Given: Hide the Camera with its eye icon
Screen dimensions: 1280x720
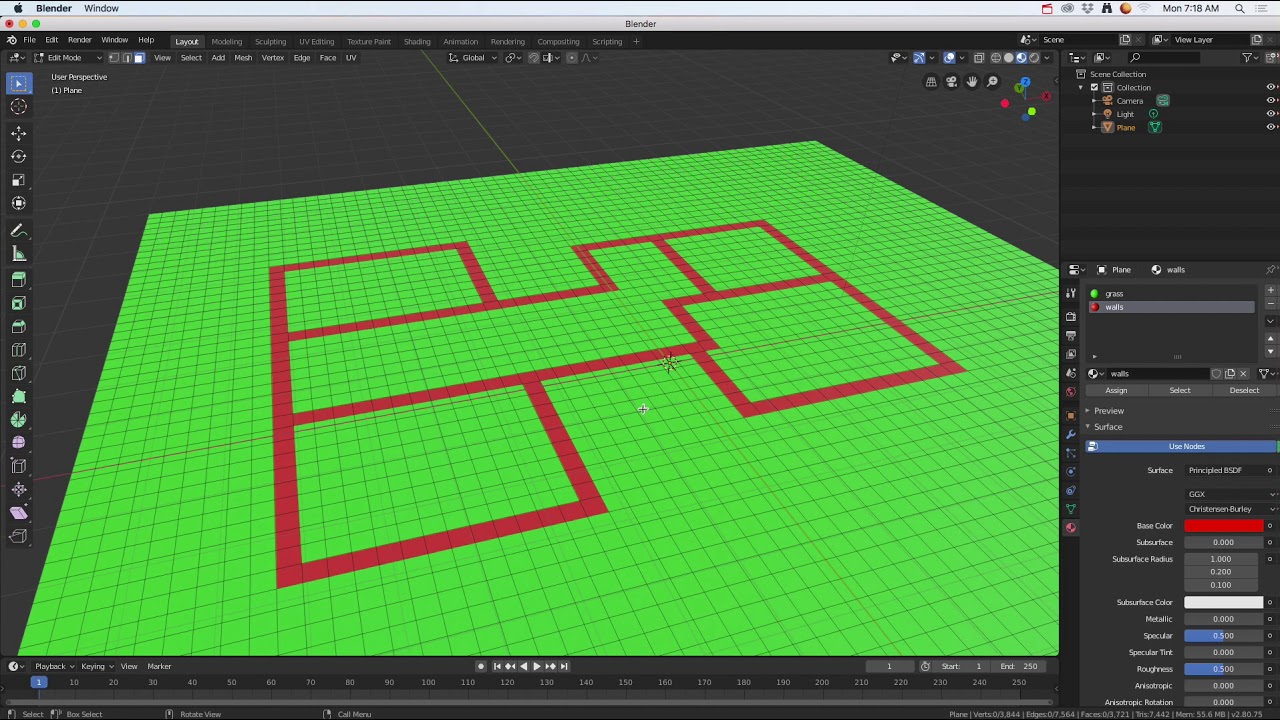Looking at the screenshot, I should (1271, 101).
